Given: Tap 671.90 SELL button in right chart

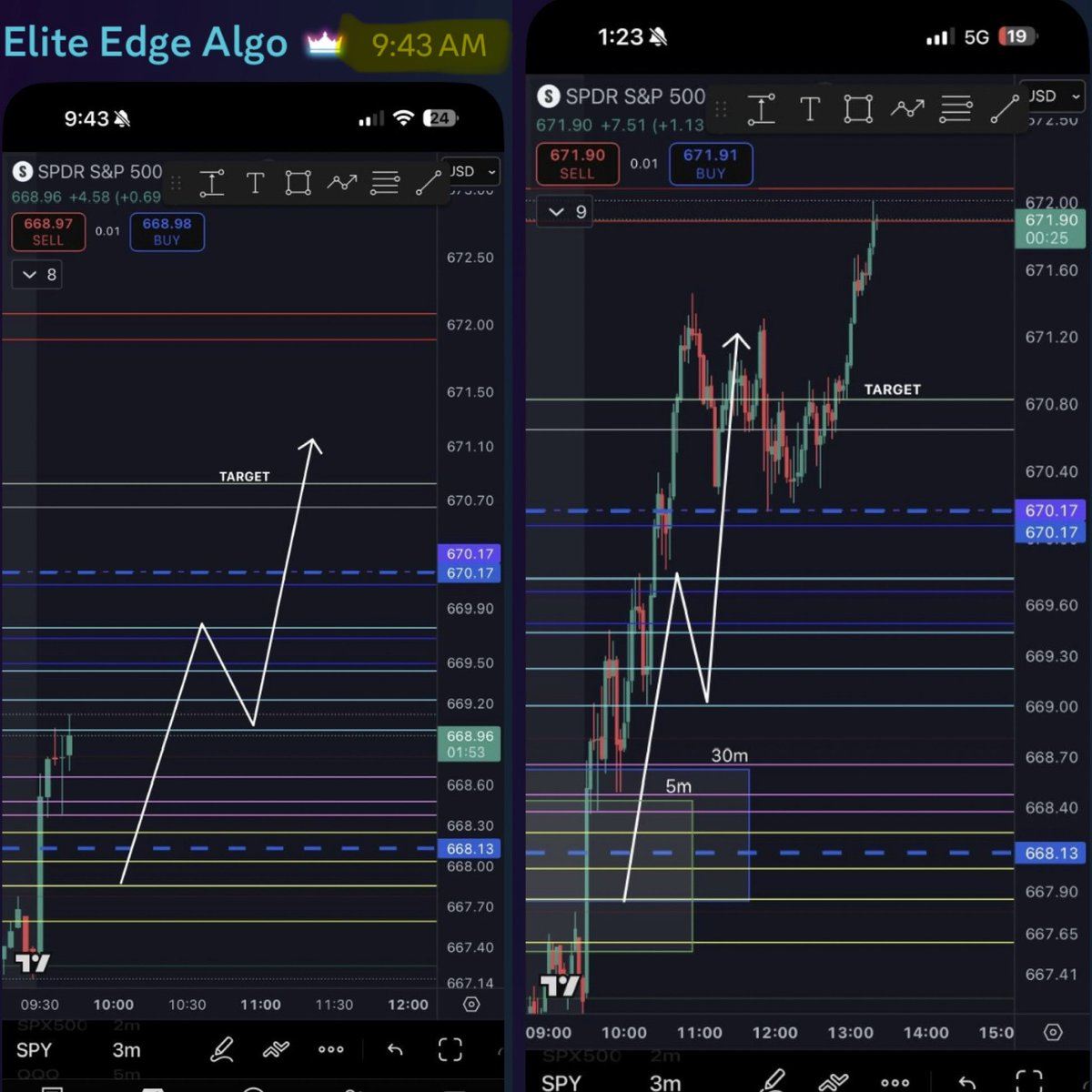Looking at the screenshot, I should coord(577,164).
